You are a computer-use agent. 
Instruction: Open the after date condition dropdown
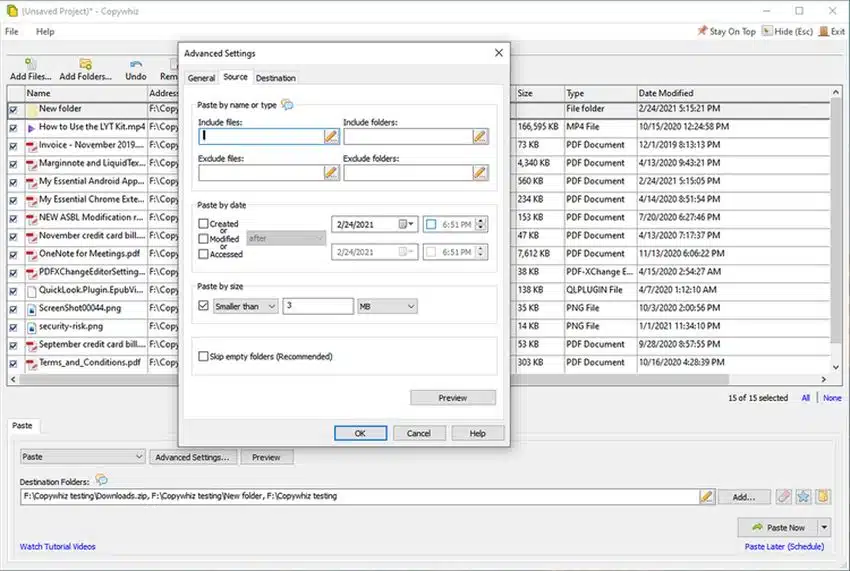(286, 238)
